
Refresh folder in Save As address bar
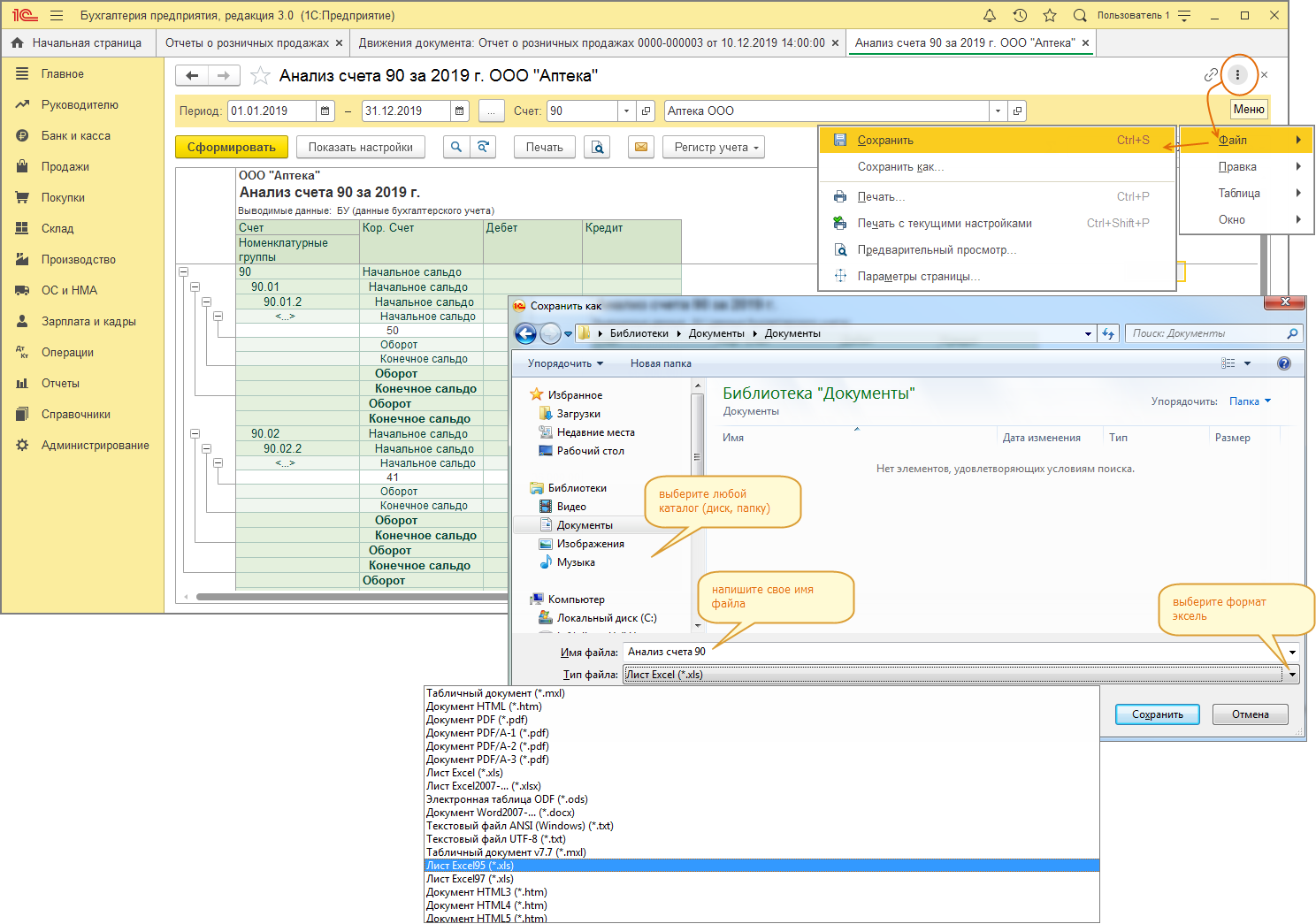1108,333
